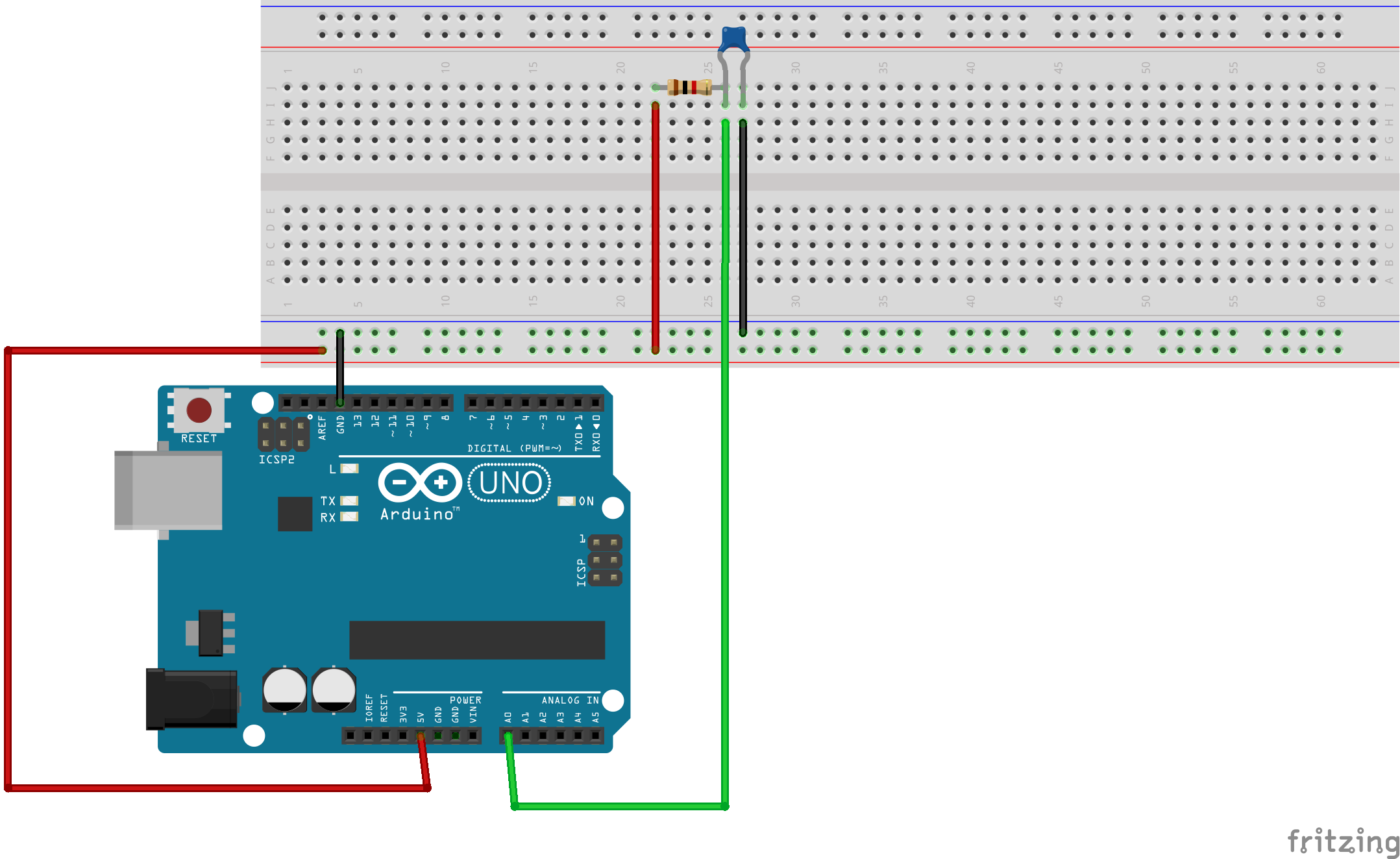Click the UNO label badge
1400x859 pixels.
point(510,483)
